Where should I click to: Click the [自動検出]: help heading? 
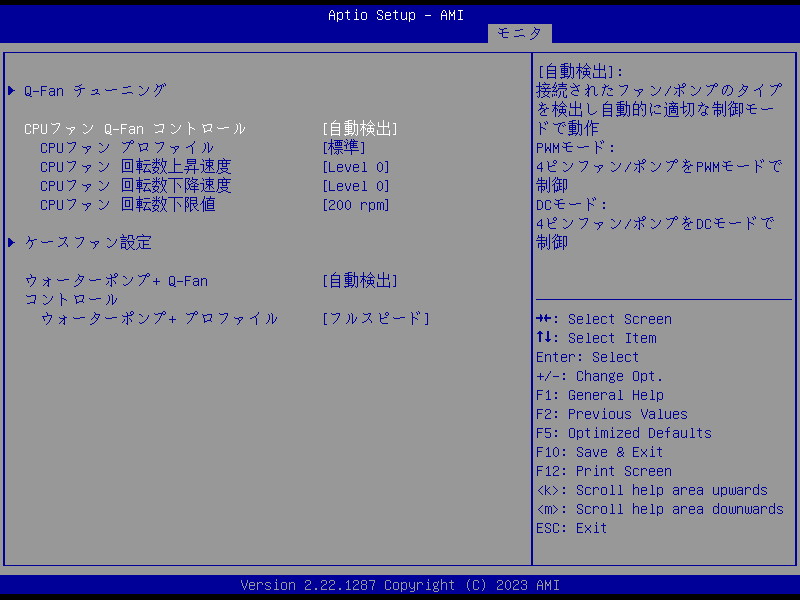click(x=580, y=72)
